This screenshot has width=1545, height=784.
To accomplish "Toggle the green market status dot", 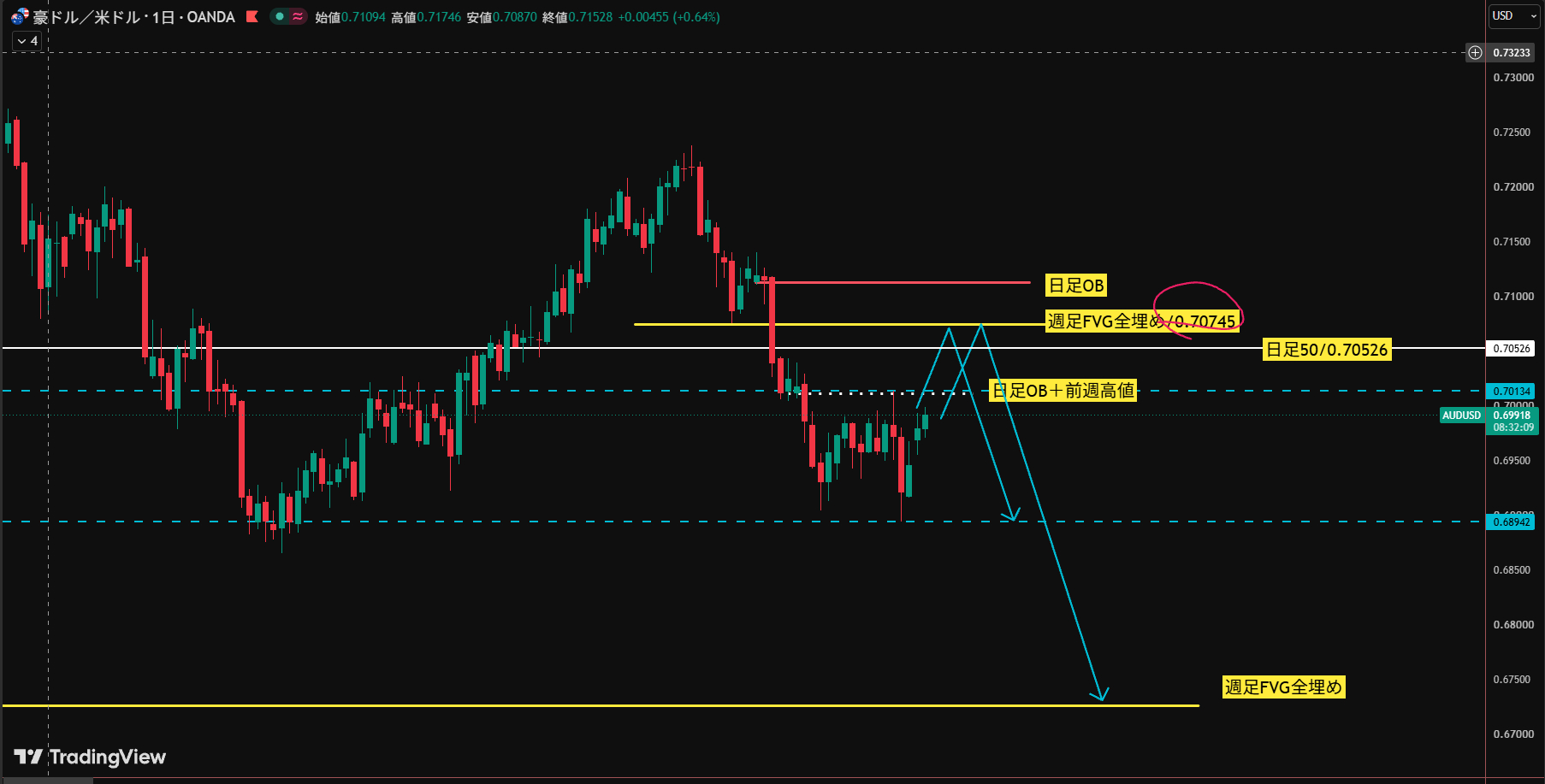I will (279, 16).
